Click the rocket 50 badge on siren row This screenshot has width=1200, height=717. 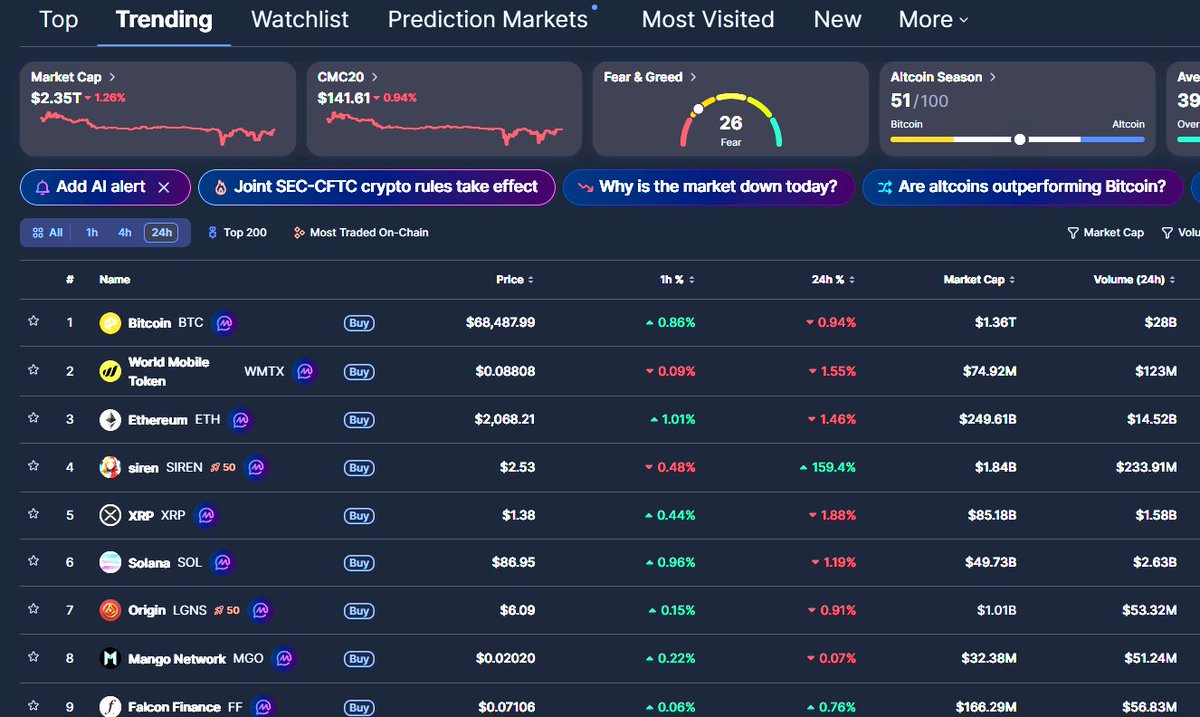223,467
